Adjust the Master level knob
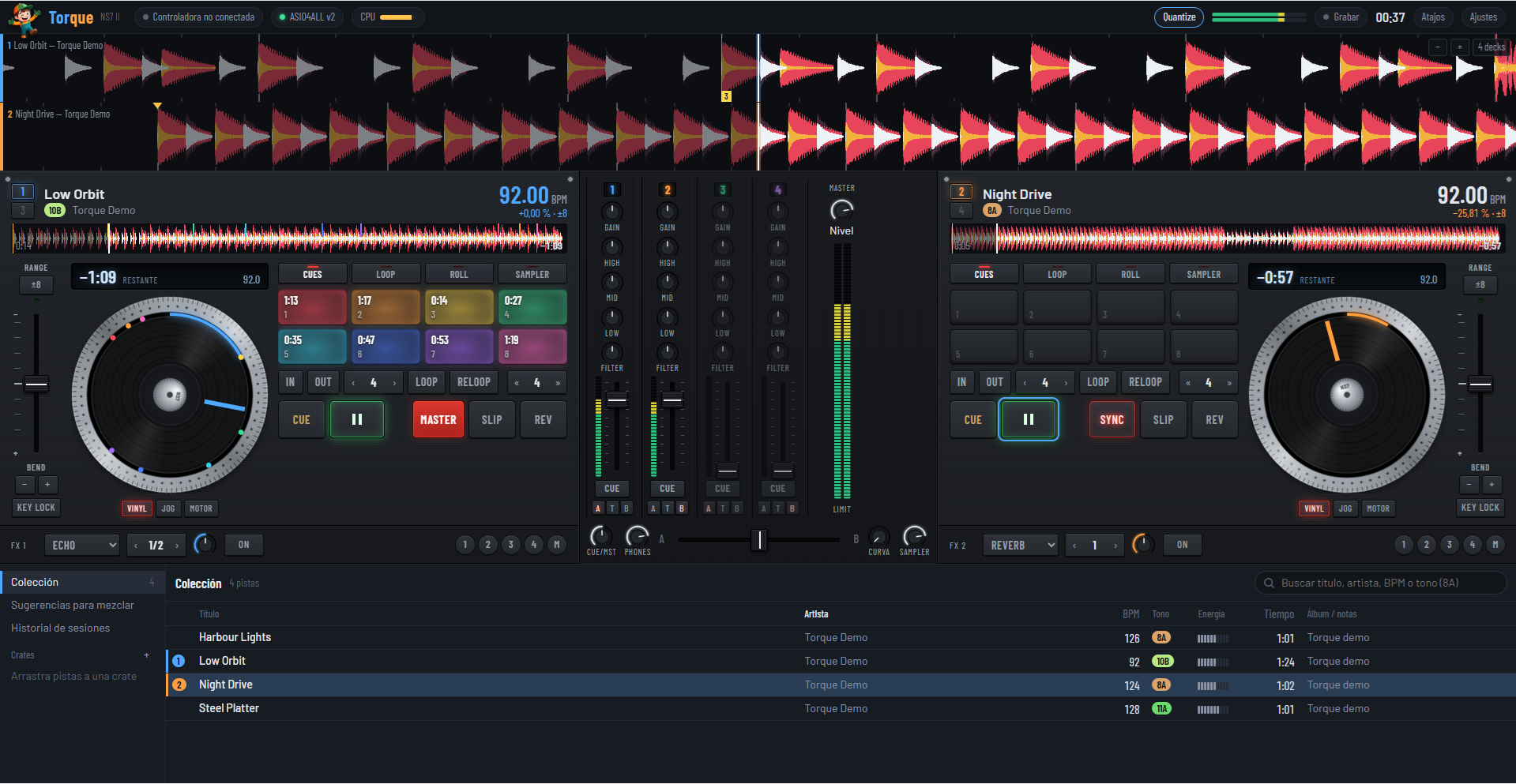The height and width of the screenshot is (784, 1516). [842, 210]
